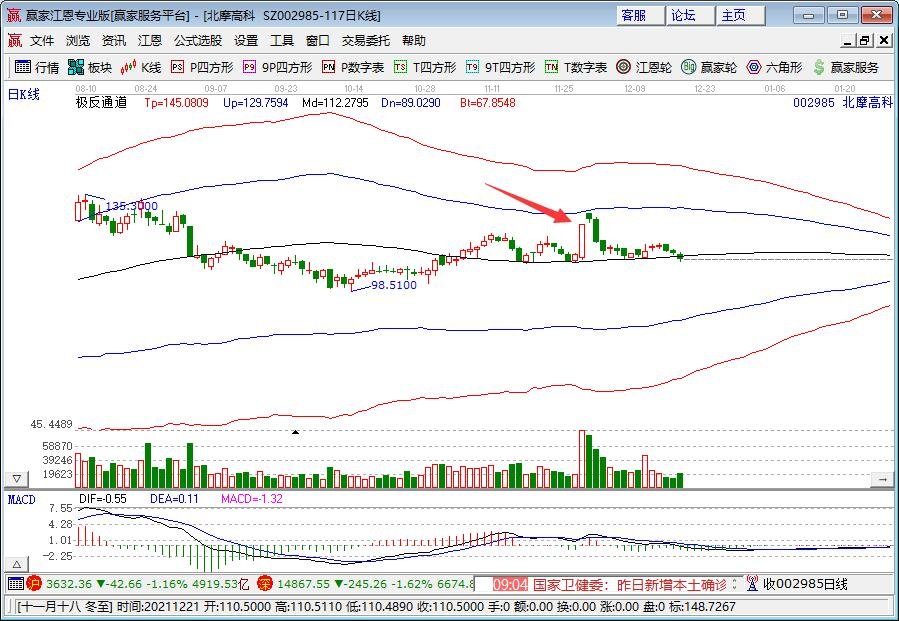Click the table grid icon in status bar

point(16,584)
